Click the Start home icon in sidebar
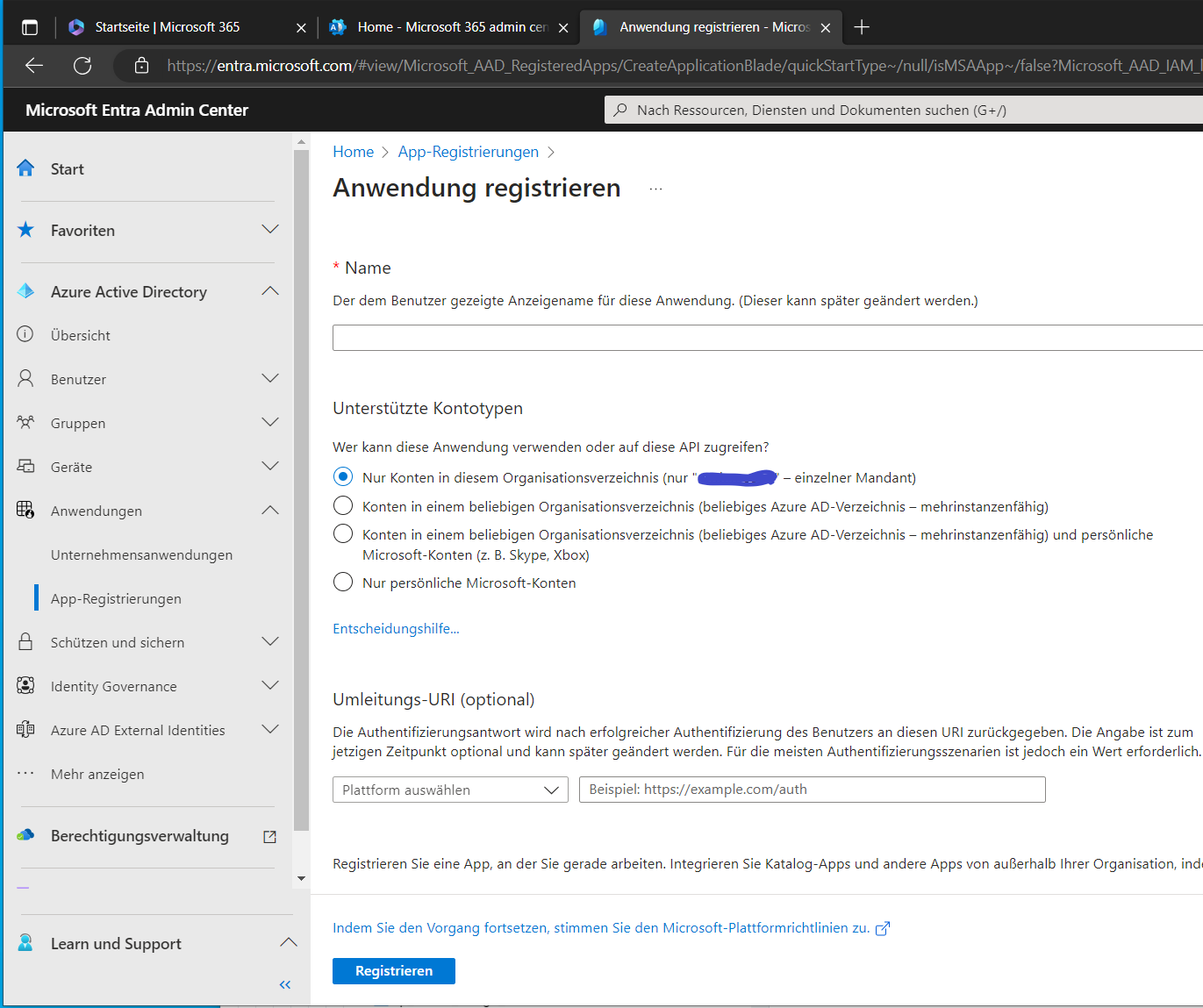Screen dimensions: 1203x1008 click(x=25, y=168)
